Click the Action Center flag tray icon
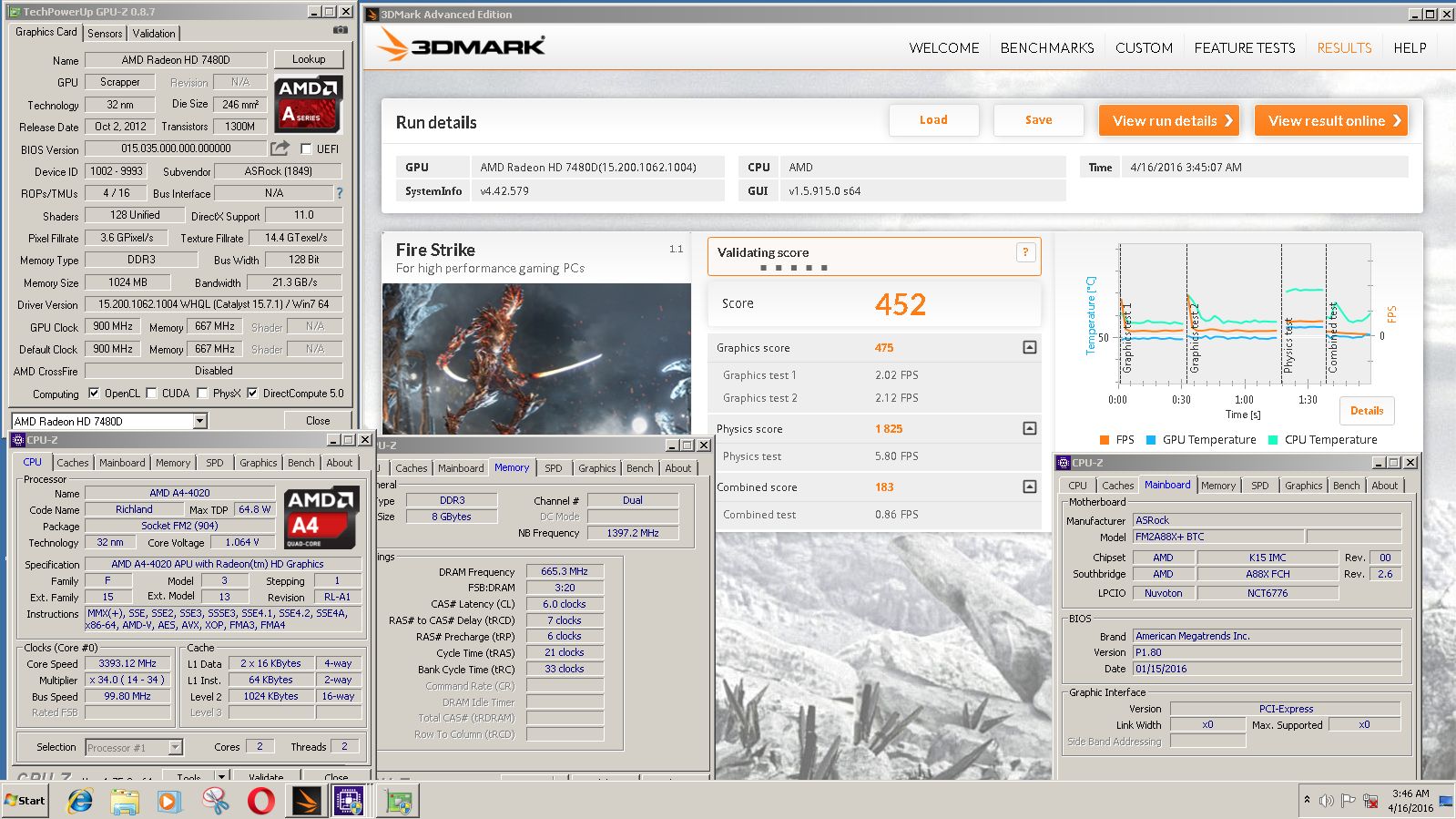The width and height of the screenshot is (1456, 819). coord(1348,801)
